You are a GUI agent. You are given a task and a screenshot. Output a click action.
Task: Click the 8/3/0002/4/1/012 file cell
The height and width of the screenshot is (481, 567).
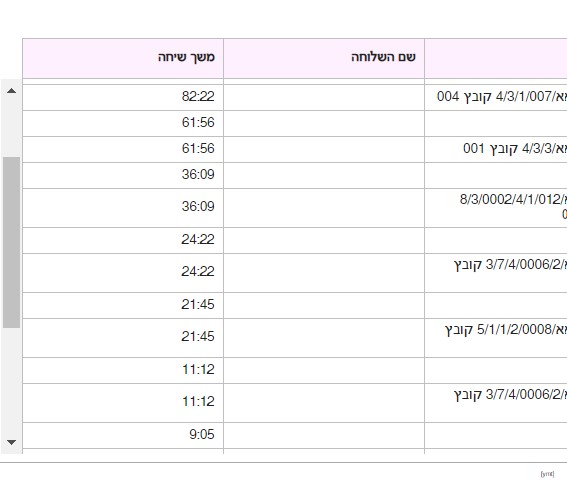[496, 208]
